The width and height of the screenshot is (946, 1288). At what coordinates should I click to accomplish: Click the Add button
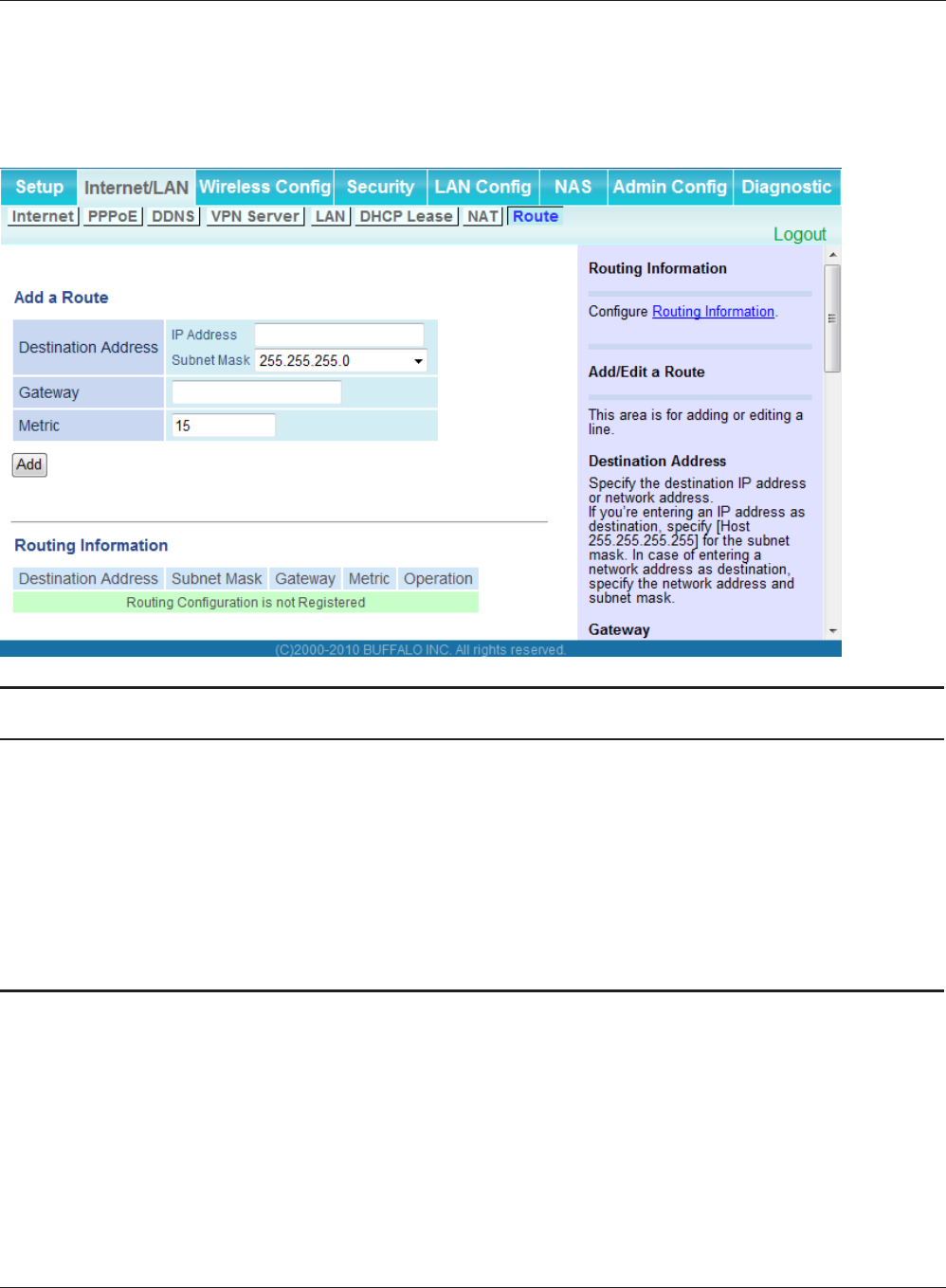pos(29,464)
